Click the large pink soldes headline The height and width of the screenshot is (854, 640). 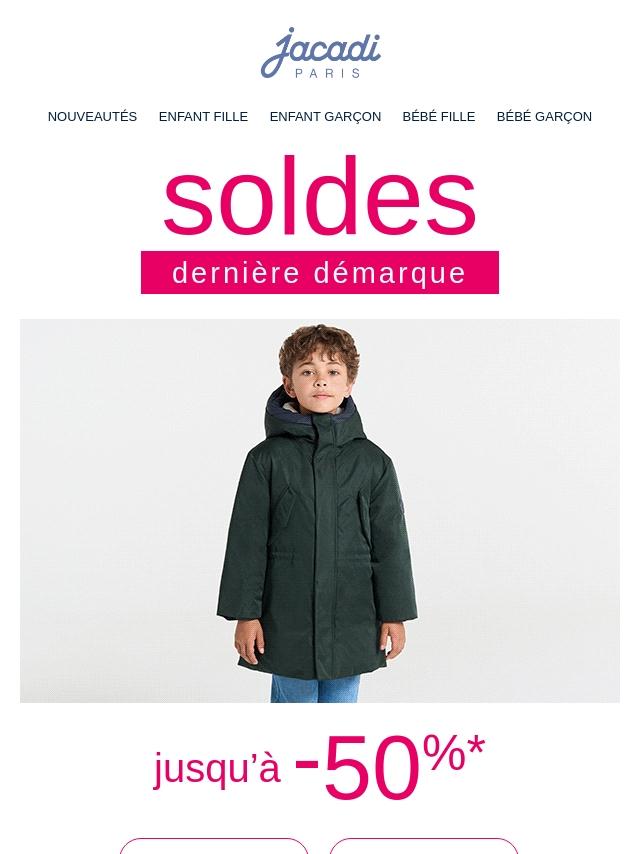320,196
